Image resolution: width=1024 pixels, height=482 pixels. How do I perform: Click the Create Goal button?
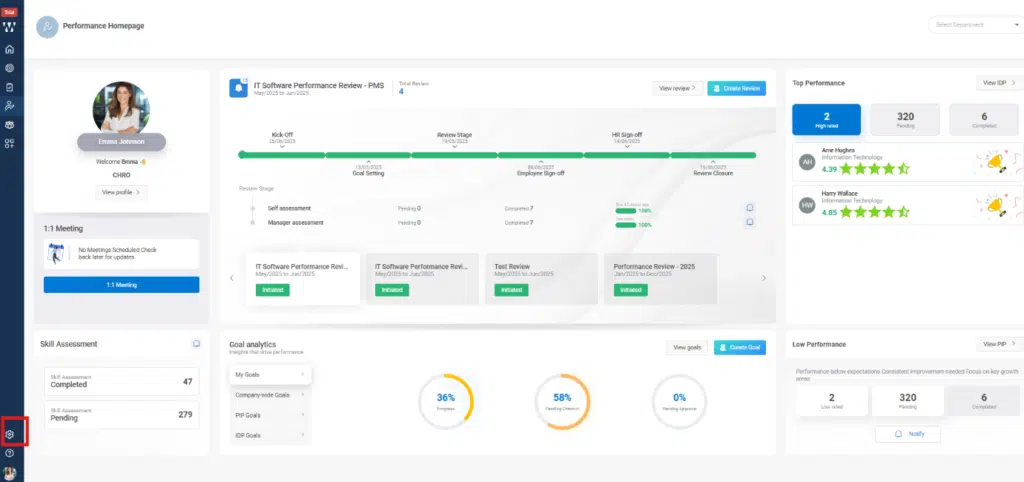[740, 347]
